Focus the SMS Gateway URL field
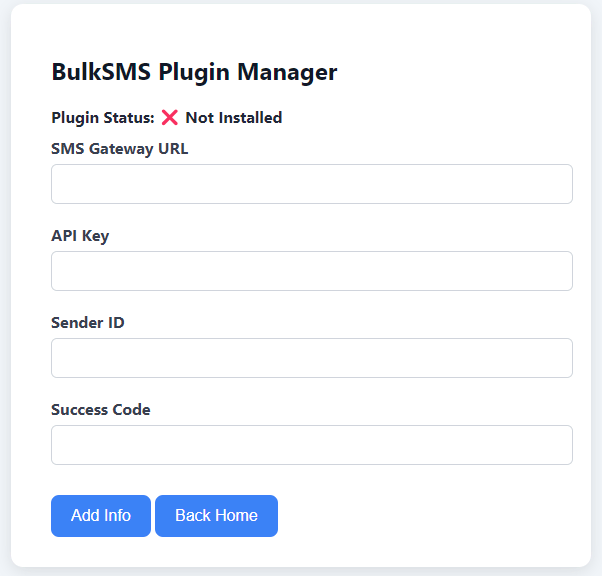Viewport: 602px width, 576px height. coord(312,184)
